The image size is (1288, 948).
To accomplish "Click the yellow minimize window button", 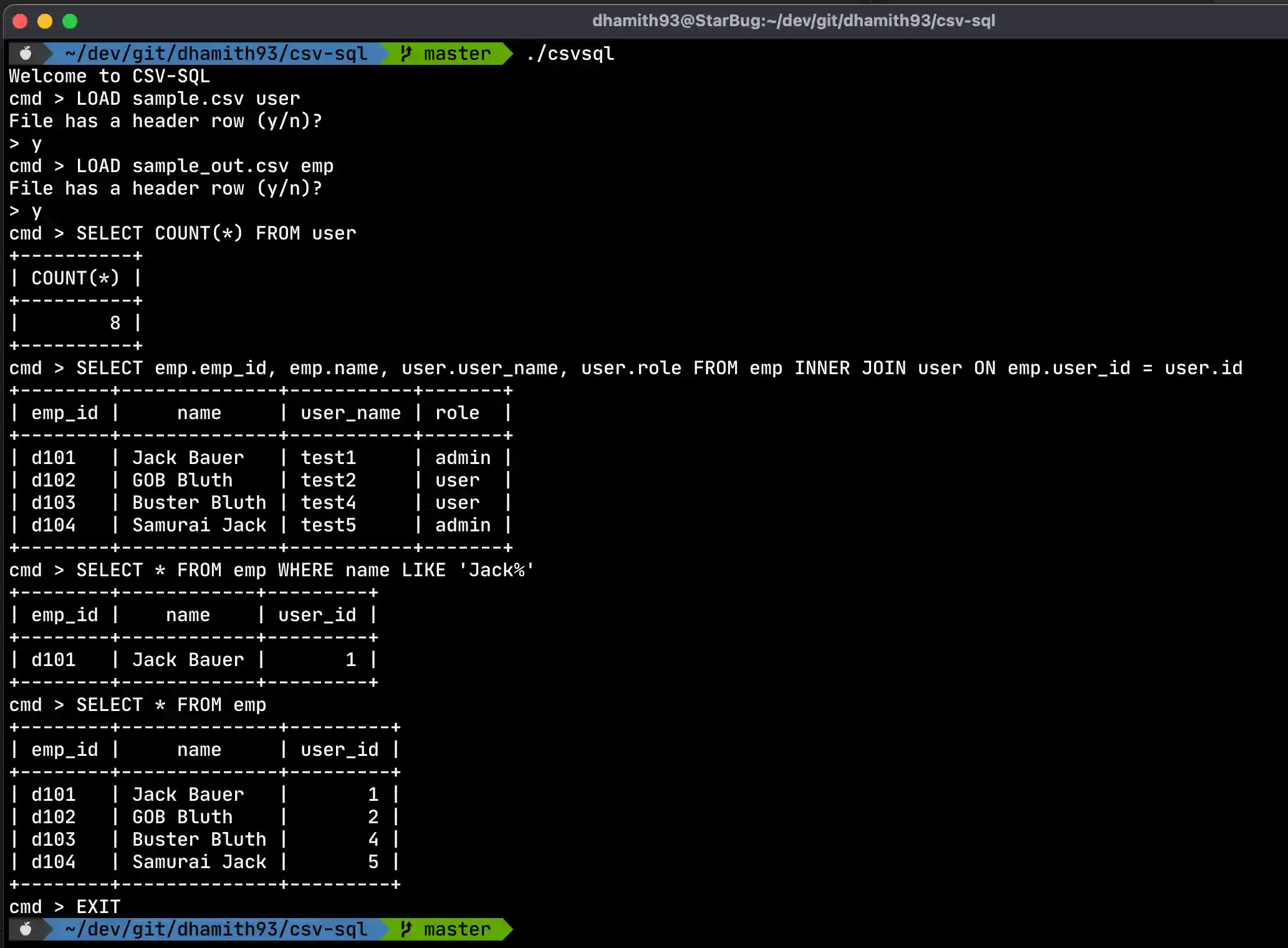I will (45, 21).
